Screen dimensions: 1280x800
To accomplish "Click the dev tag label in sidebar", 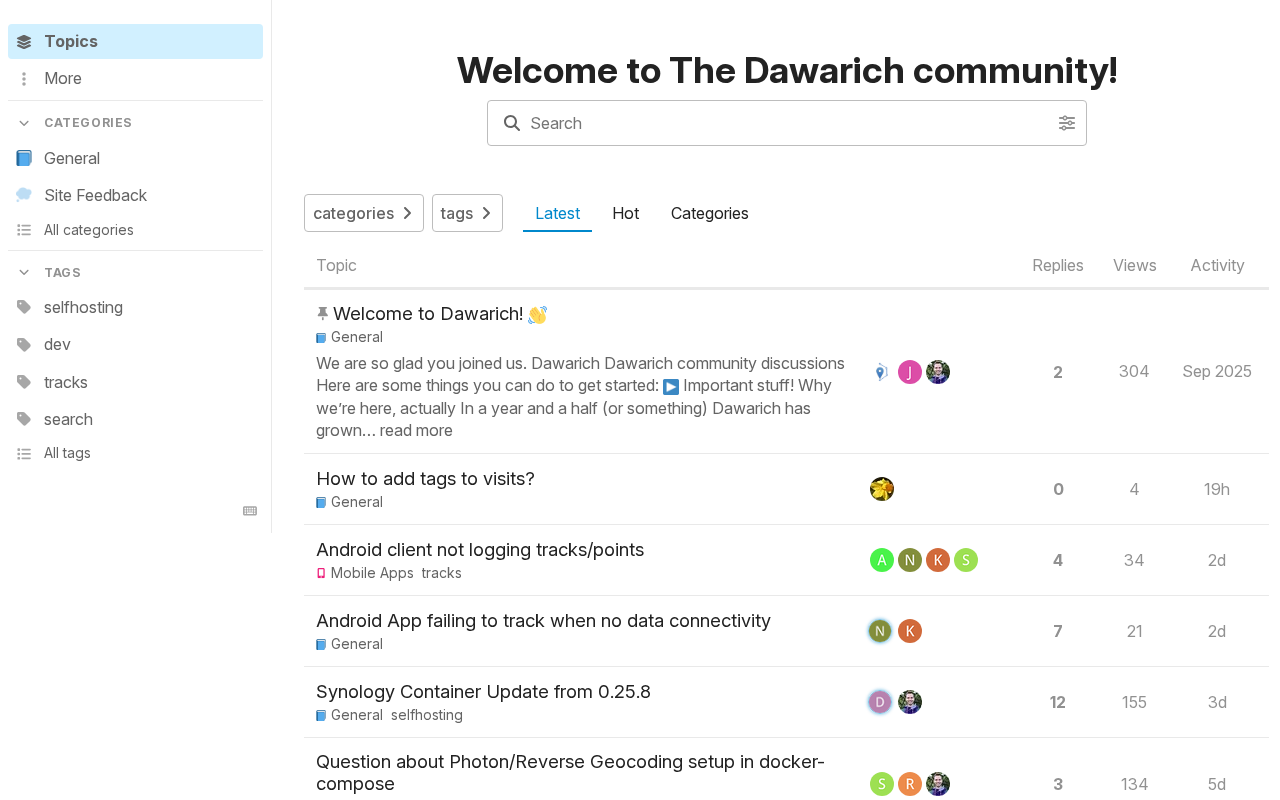I will [x=57, y=344].
